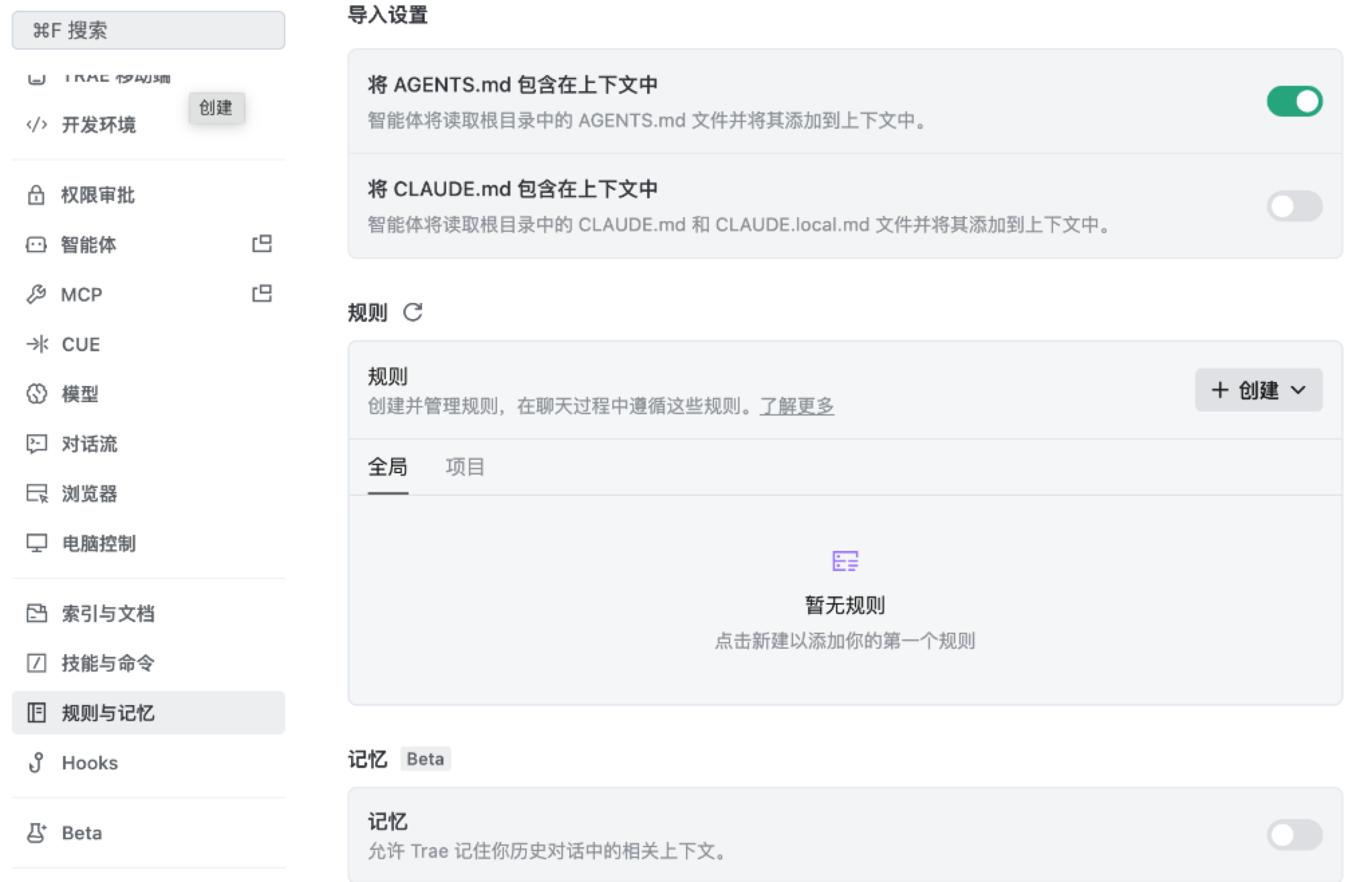Open the 了解更多 link
The width and height of the screenshot is (1372, 882).
[x=797, y=406]
